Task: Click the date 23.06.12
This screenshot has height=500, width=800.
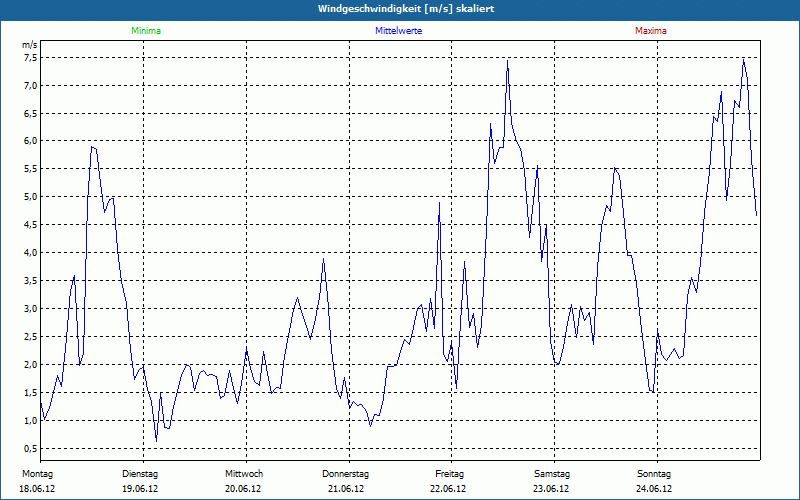Action: tap(551, 489)
